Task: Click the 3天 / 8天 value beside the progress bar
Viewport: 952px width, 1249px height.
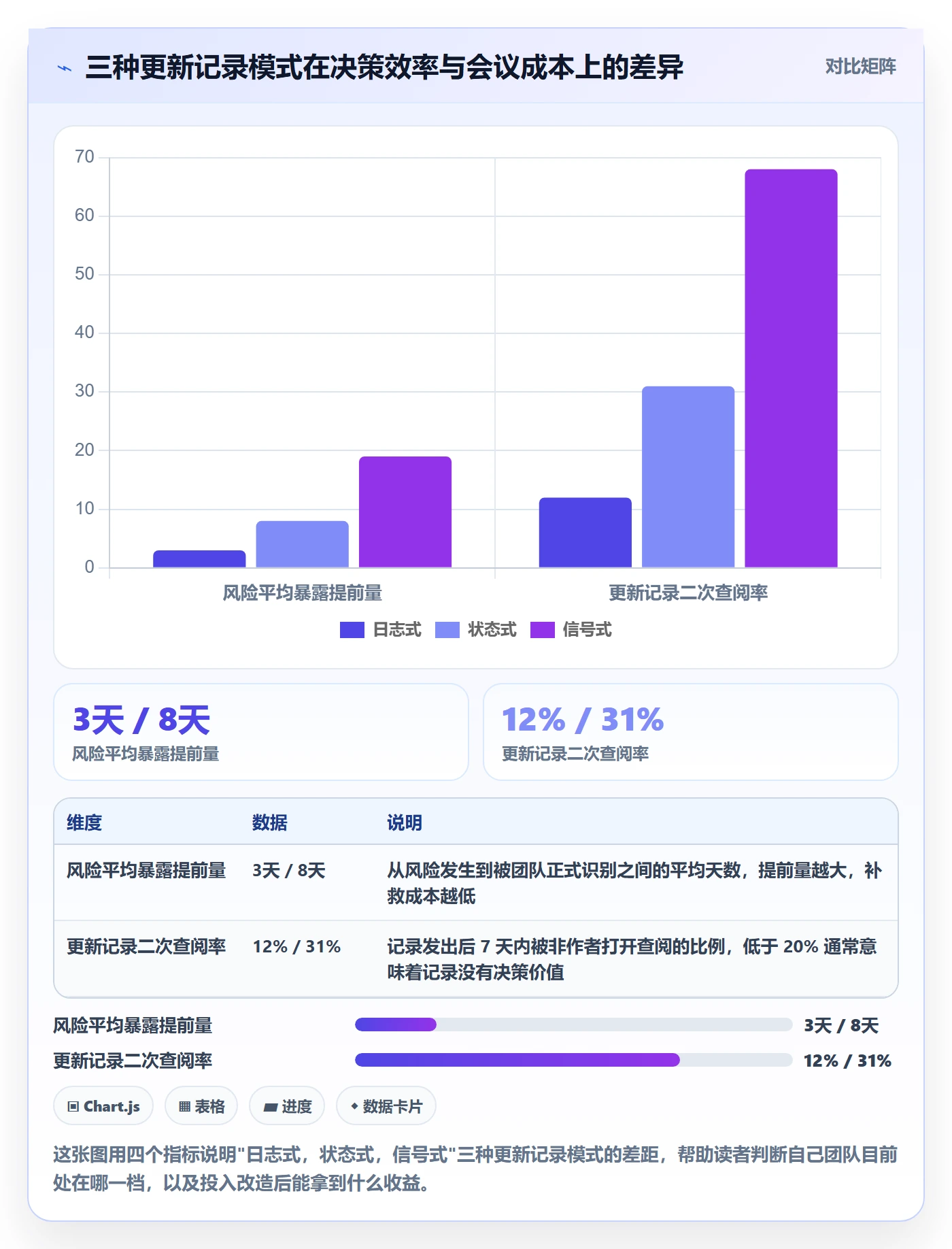Action: pyautogui.click(x=841, y=1025)
